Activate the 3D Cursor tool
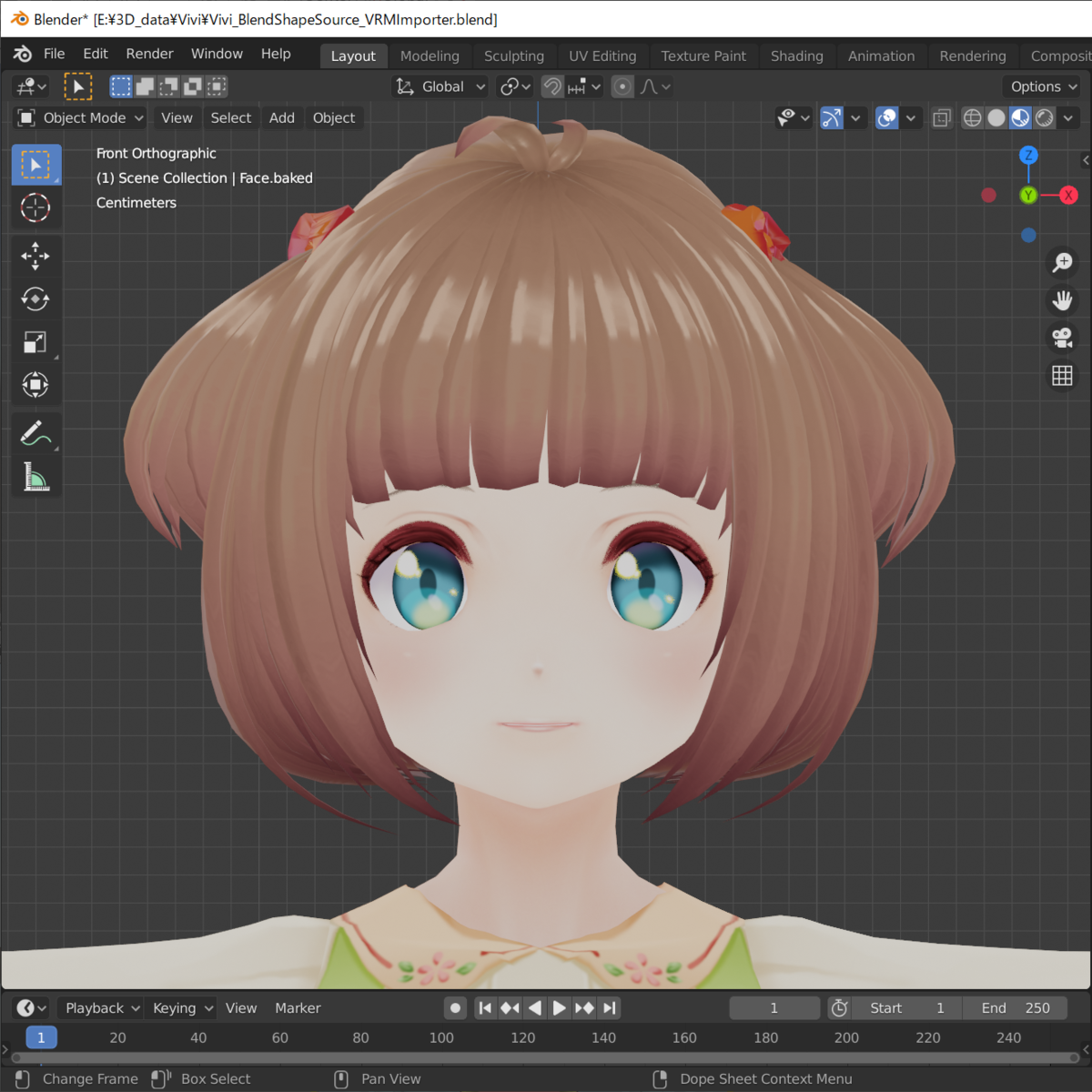1092x1092 pixels. coord(35,208)
